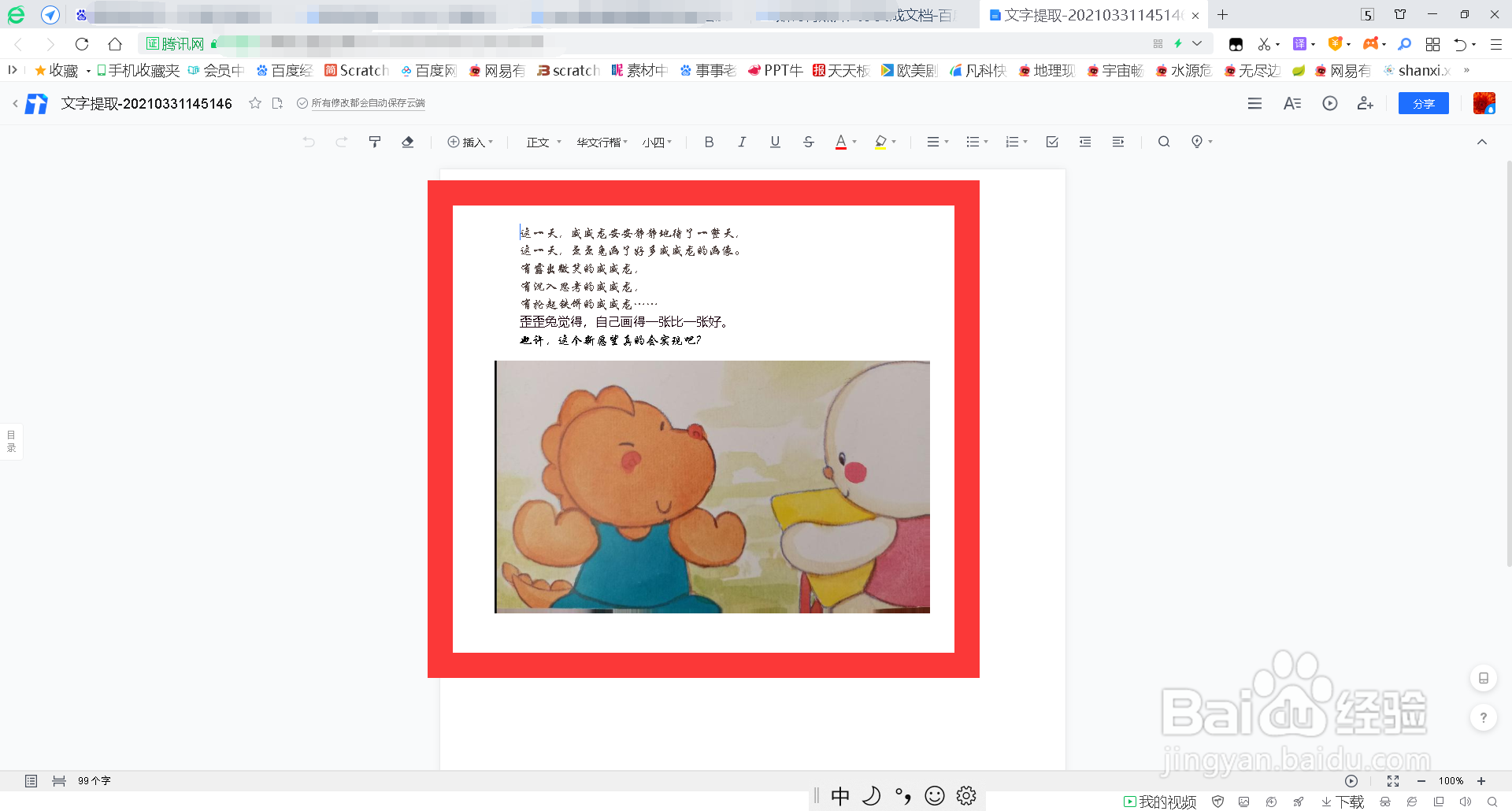Open the 小四 font size dropdown

click(x=658, y=142)
